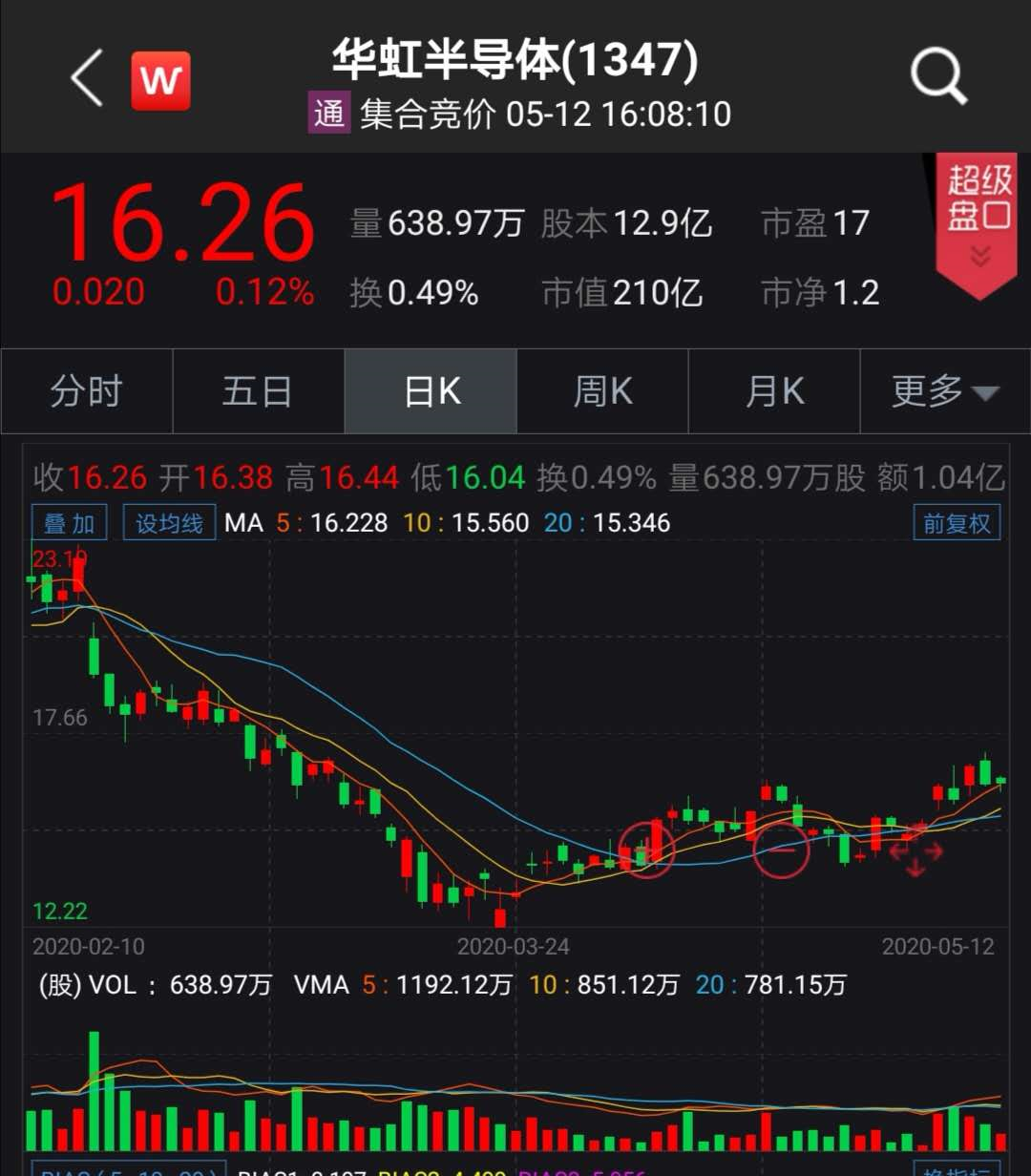
Task: Open the 前复权 adjustment selector
Action: click(x=957, y=523)
